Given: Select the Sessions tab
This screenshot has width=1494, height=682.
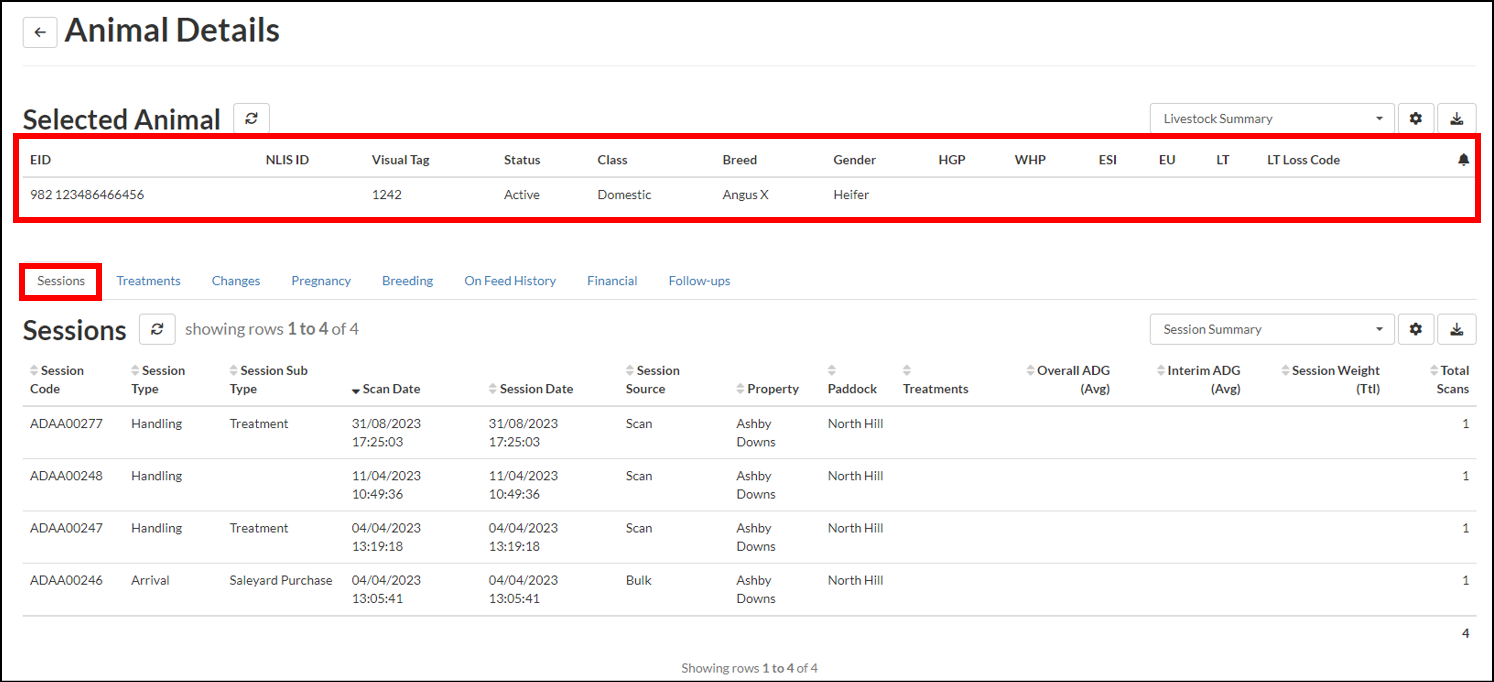Looking at the screenshot, I should coord(61,281).
